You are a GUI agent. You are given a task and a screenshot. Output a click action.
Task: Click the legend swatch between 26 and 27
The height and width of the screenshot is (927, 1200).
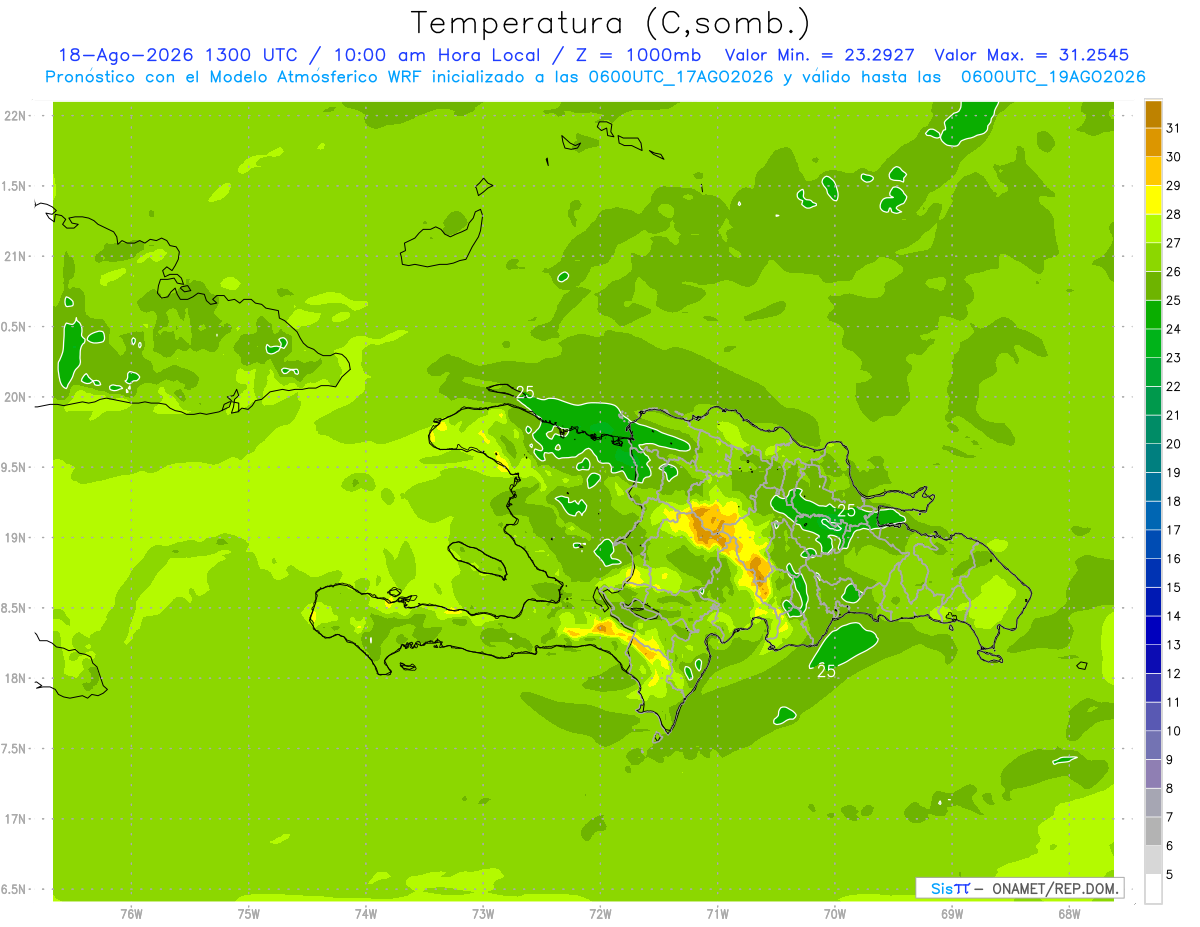coord(1153,257)
